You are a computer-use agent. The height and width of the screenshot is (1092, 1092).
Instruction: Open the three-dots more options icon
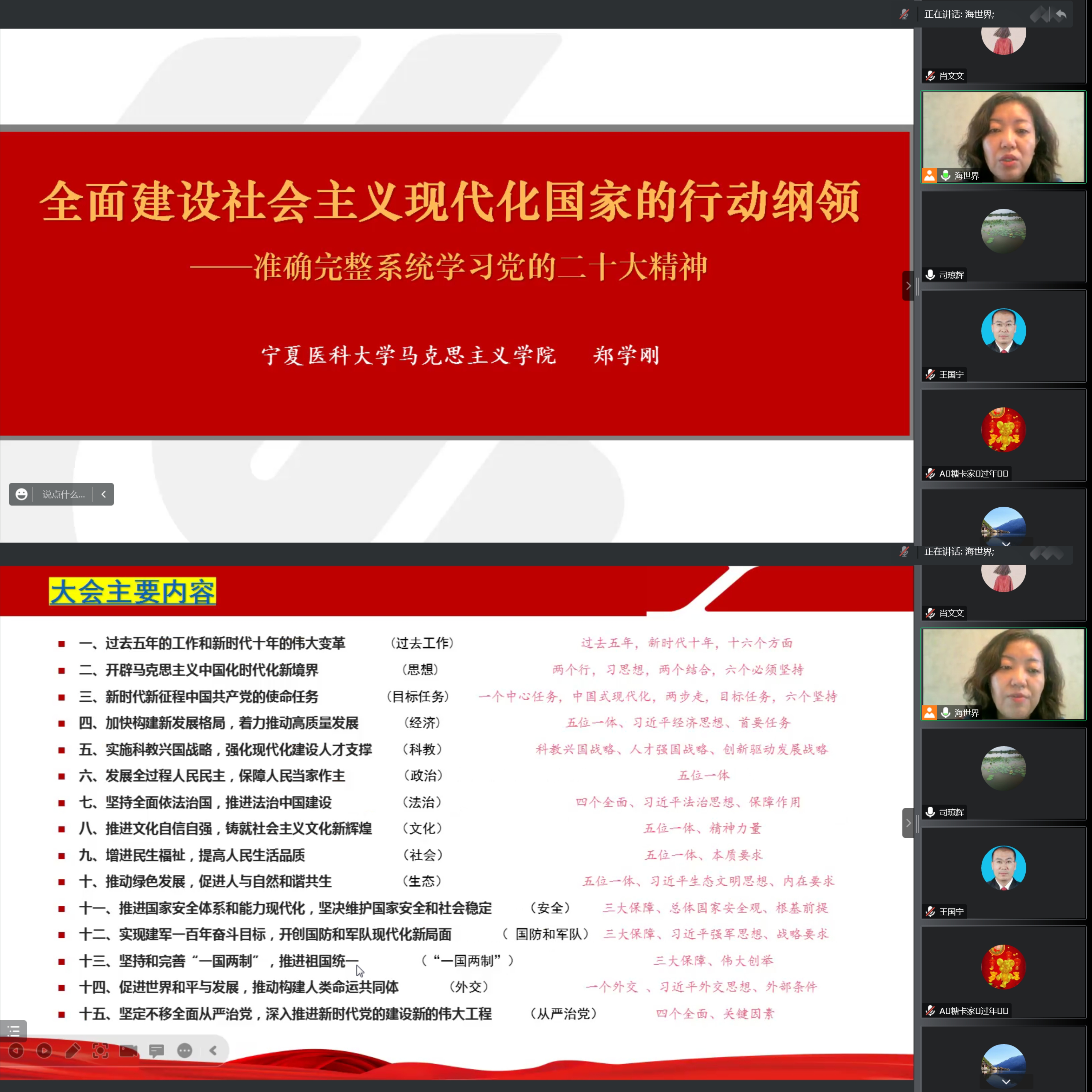[x=185, y=1051]
